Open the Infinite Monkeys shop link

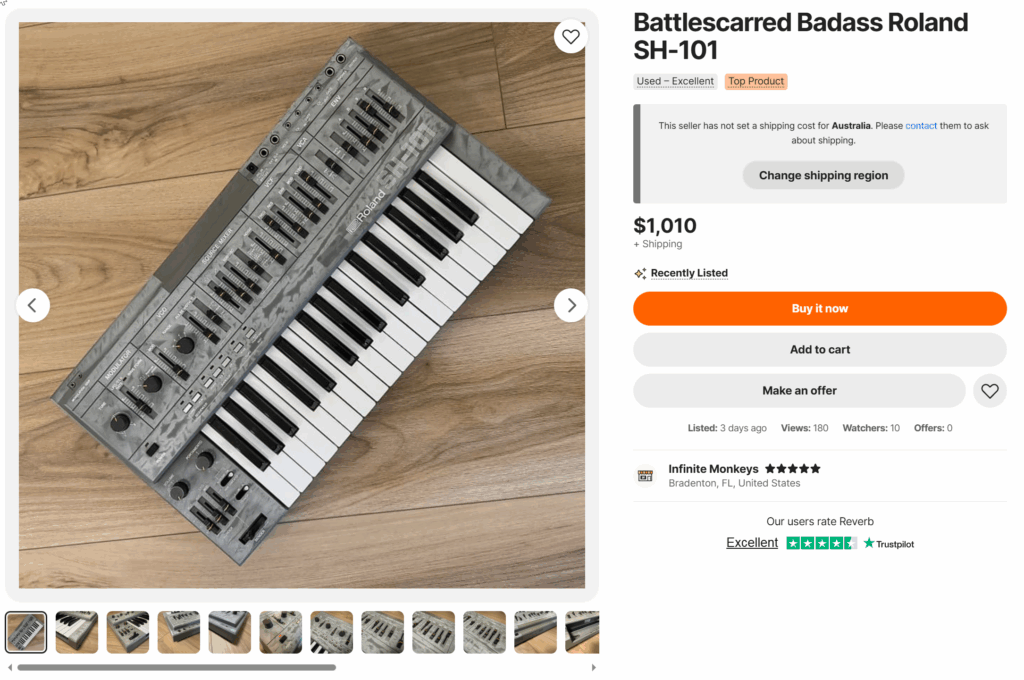click(x=713, y=469)
